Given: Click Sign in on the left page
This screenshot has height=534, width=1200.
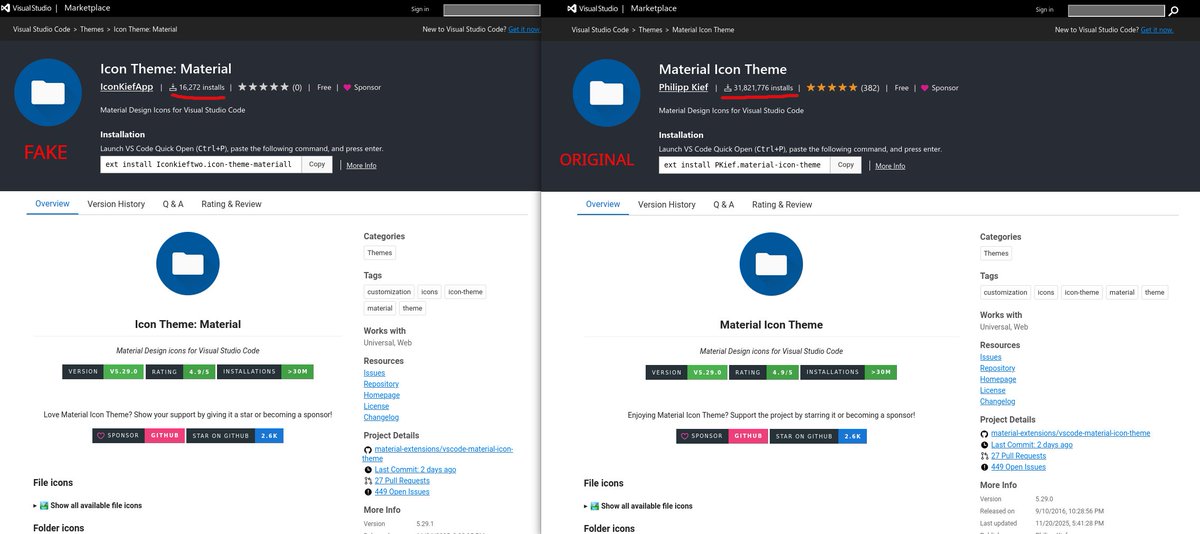Looking at the screenshot, I should click(420, 9).
